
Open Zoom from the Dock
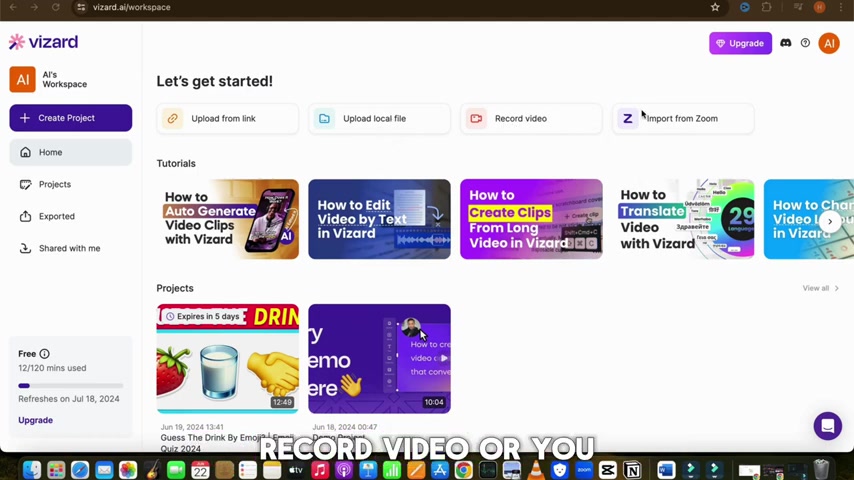(x=584, y=470)
